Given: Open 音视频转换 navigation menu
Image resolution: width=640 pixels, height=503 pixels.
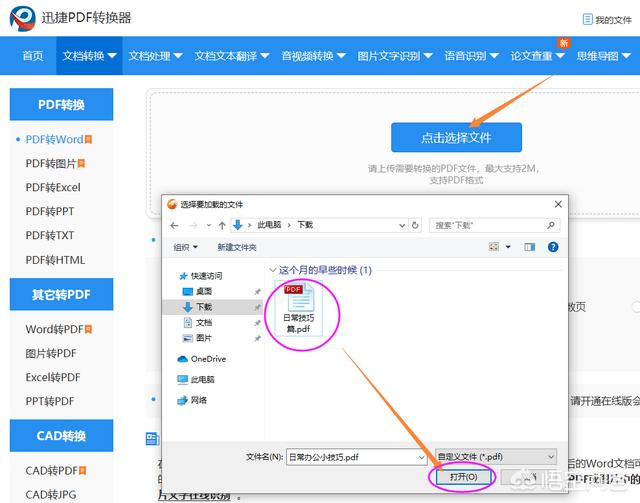Looking at the screenshot, I should (x=313, y=56).
